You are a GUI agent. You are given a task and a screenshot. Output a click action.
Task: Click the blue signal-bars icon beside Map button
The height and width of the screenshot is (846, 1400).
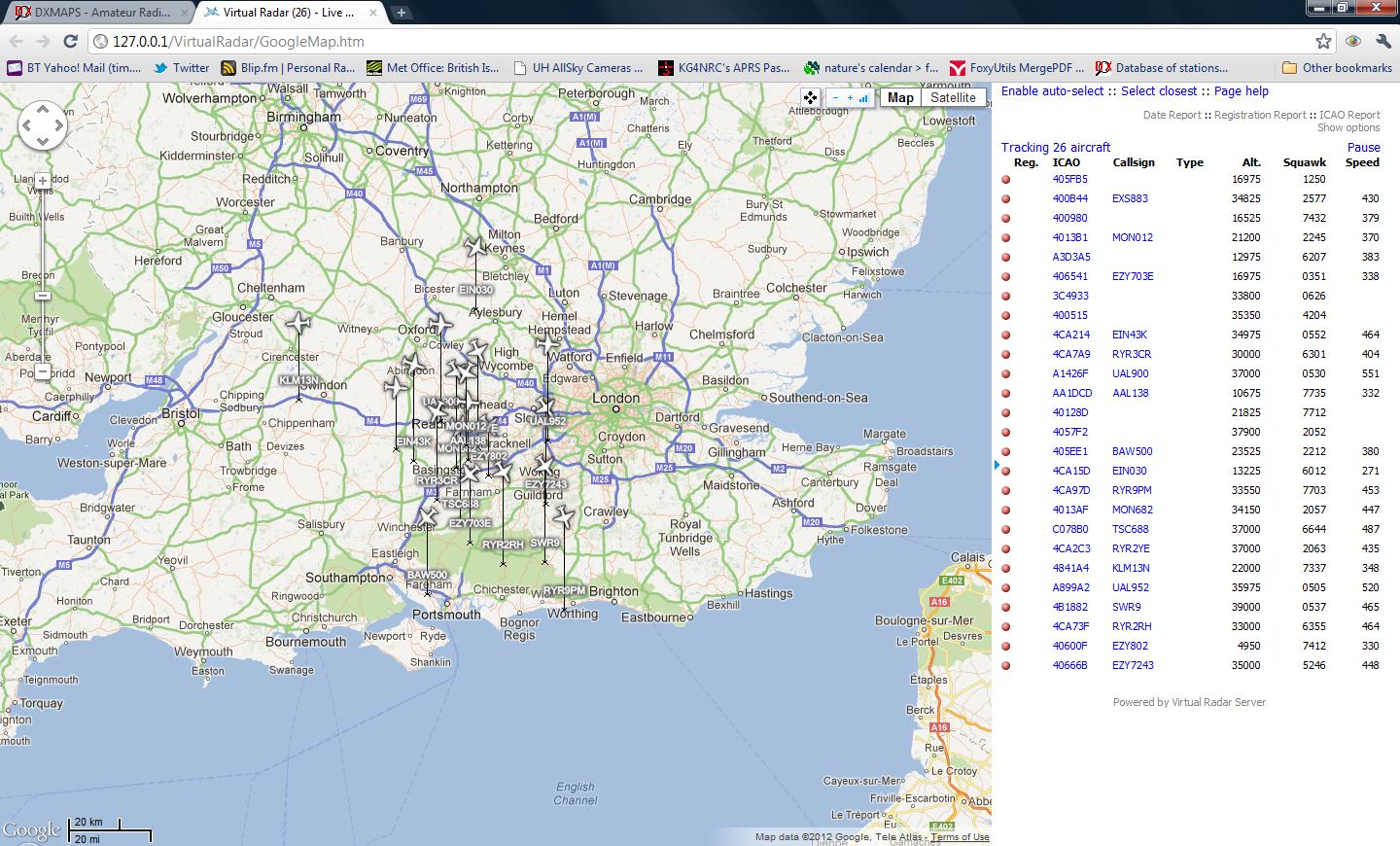863,98
